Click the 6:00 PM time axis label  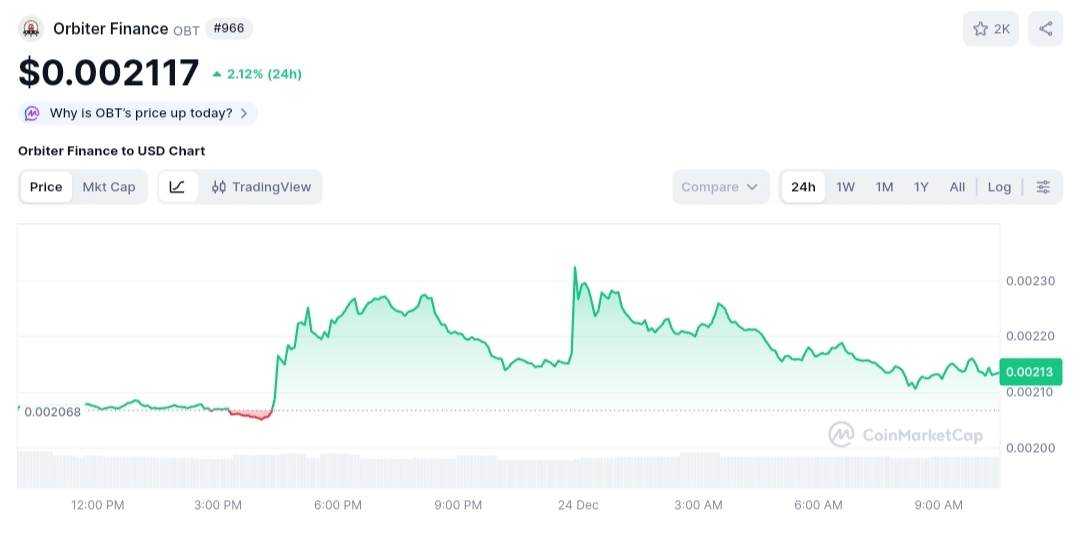click(x=338, y=505)
